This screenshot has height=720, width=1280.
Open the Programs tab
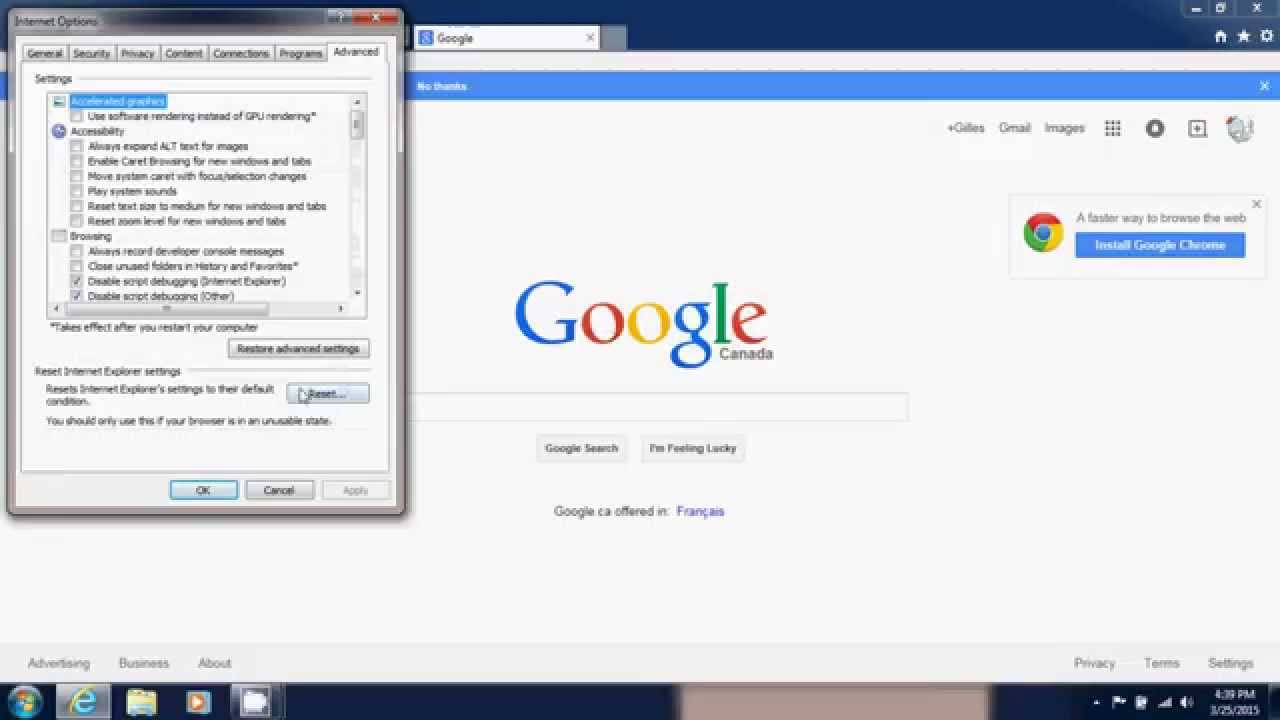(301, 54)
